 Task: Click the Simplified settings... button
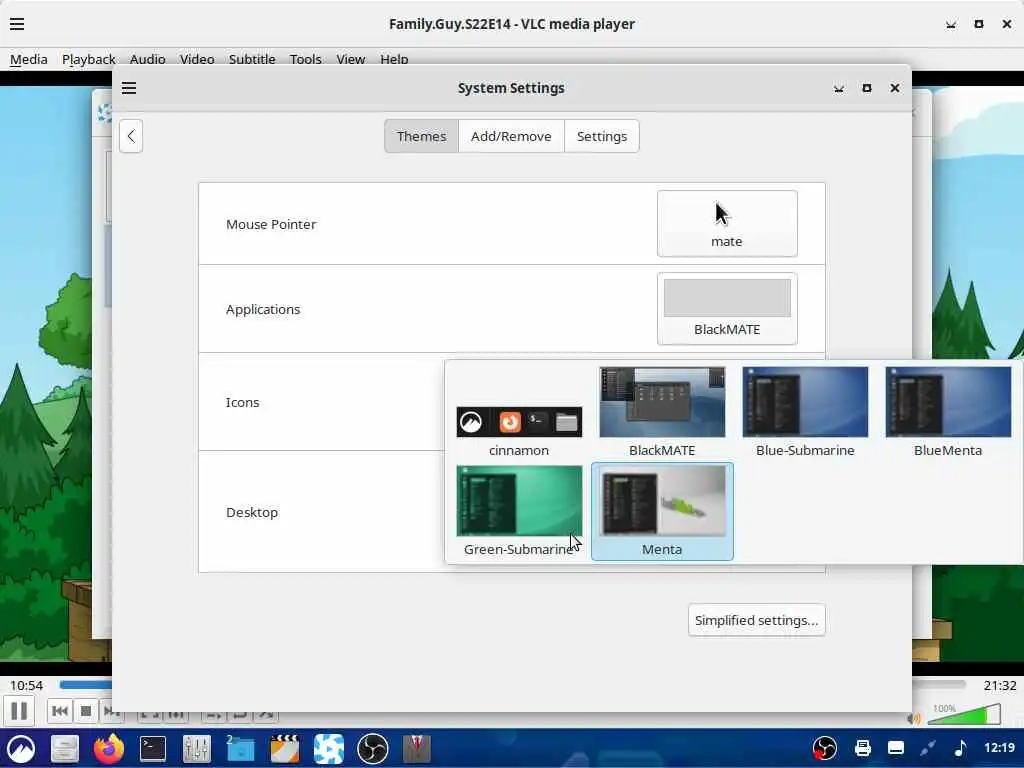[x=756, y=620]
